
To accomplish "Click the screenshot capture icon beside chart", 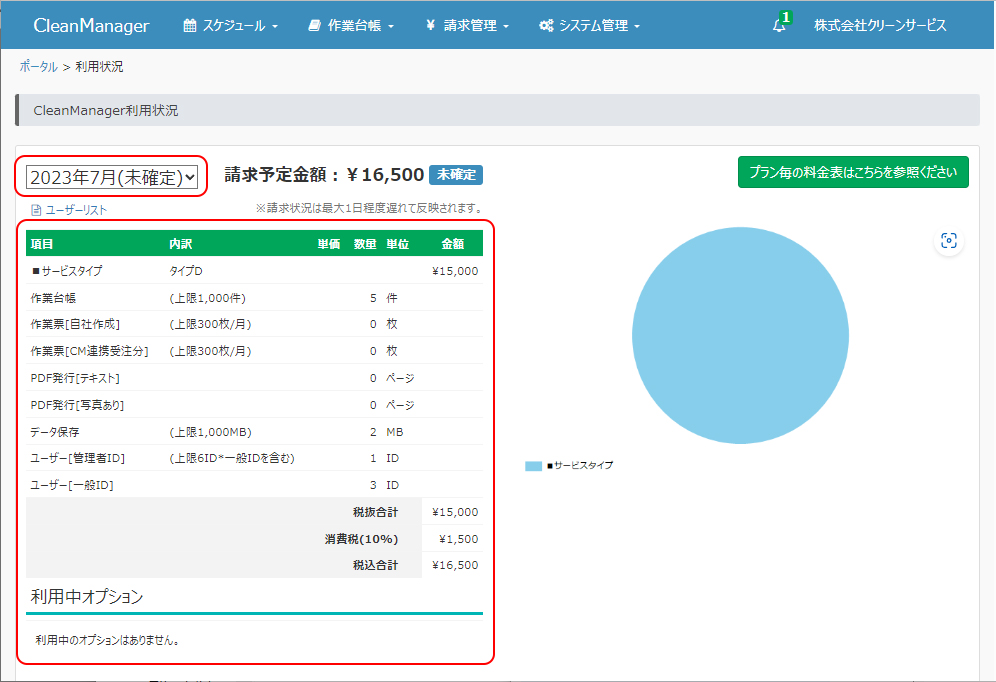I will pos(949,240).
